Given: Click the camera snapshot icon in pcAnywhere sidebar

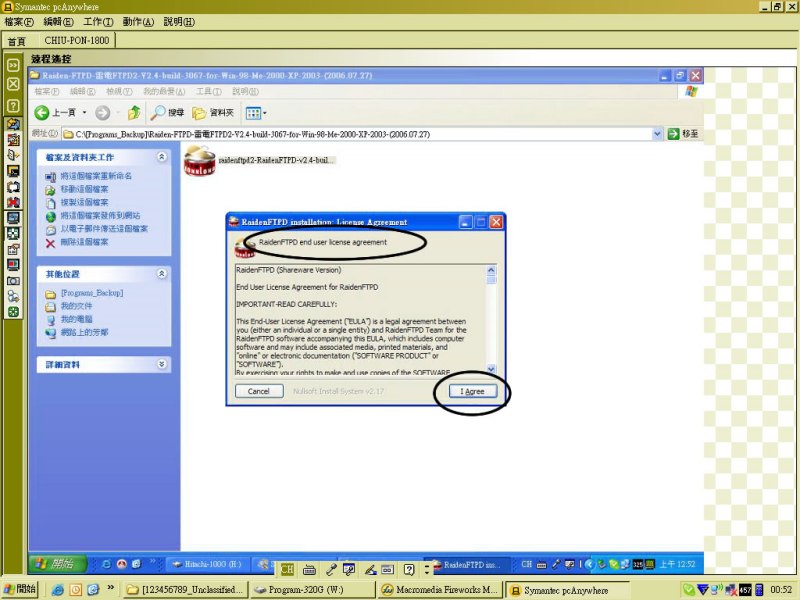Looking at the screenshot, I should tap(13, 281).
